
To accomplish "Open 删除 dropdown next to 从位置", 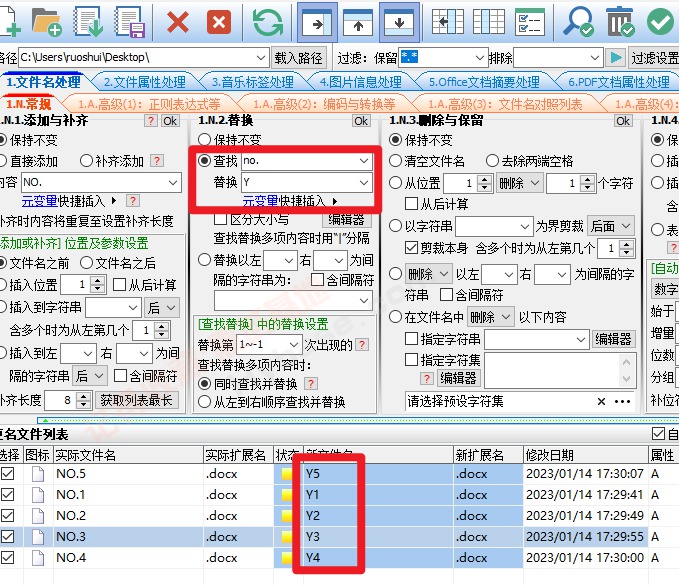I will click(519, 183).
